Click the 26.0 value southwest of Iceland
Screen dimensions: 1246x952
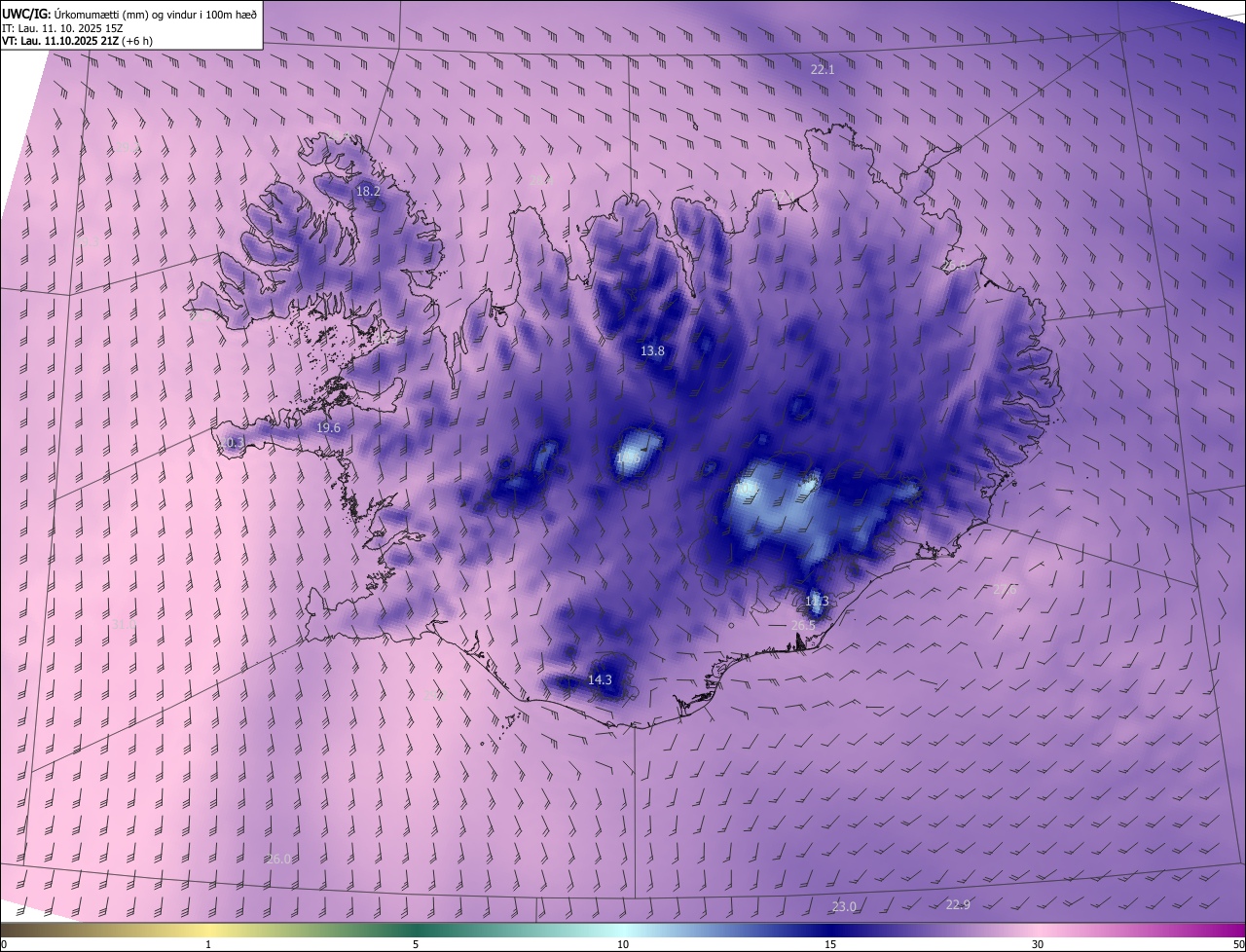(x=278, y=860)
